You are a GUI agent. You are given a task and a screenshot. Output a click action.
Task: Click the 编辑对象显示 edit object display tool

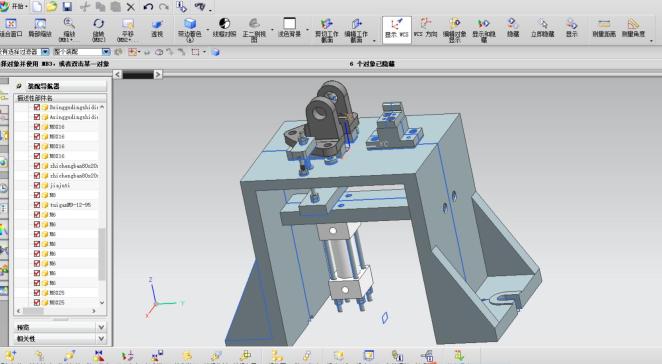[x=454, y=30]
